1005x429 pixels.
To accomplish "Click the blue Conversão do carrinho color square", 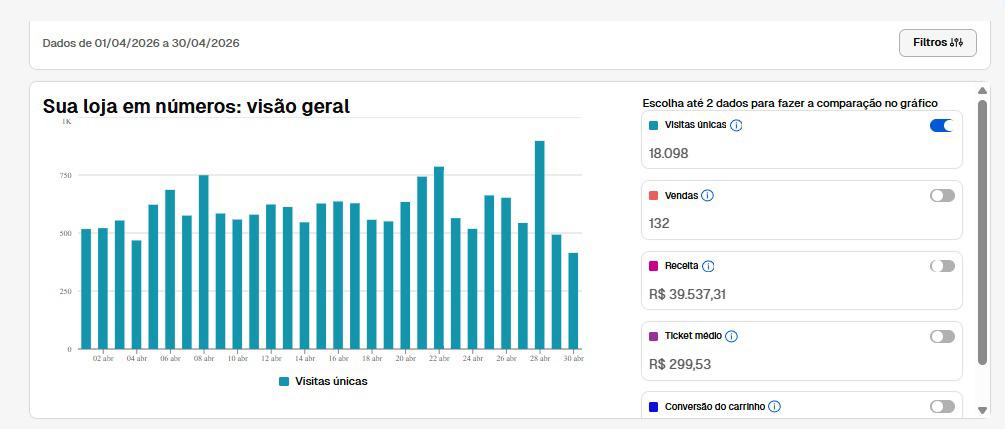I will click(654, 407).
